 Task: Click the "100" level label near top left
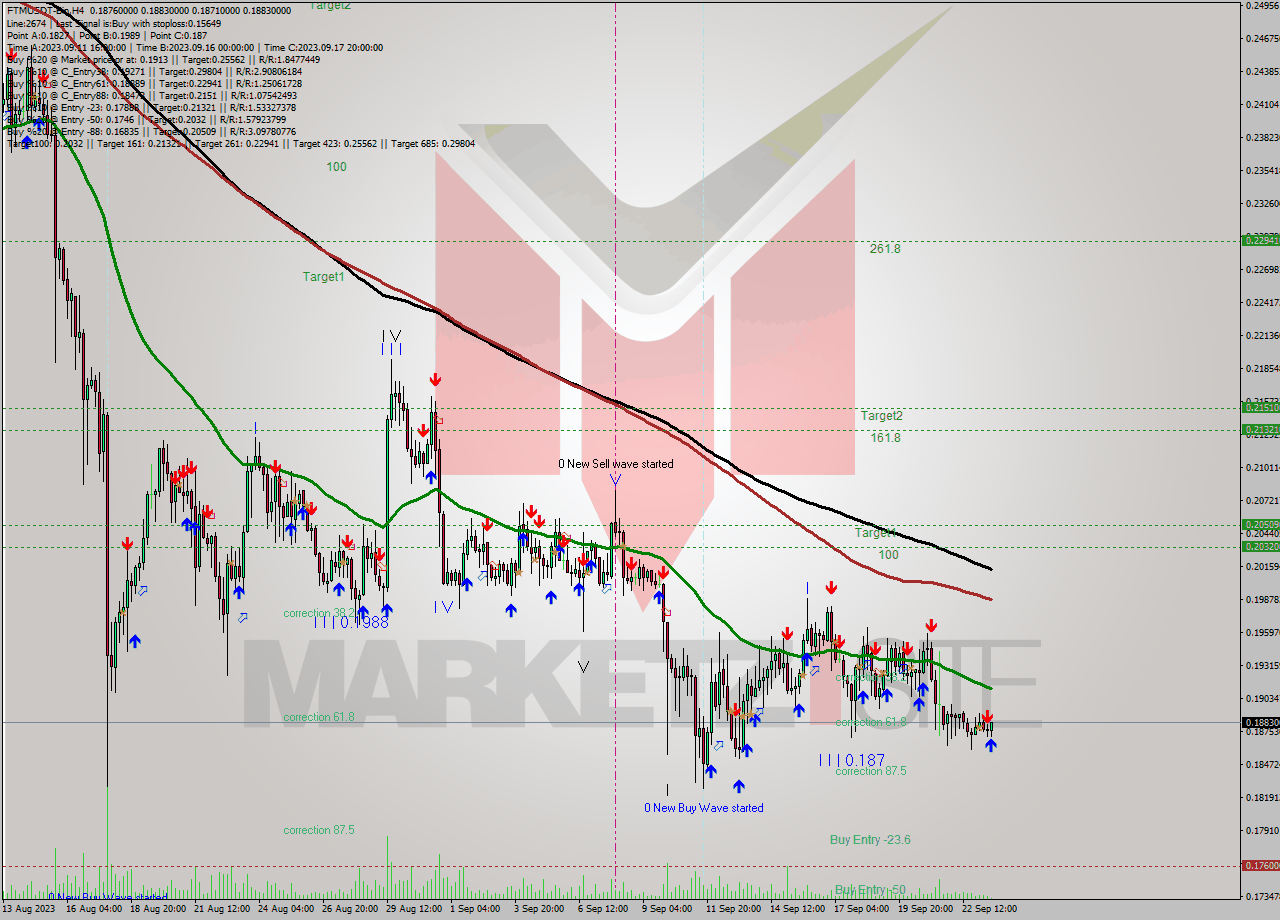point(336,167)
